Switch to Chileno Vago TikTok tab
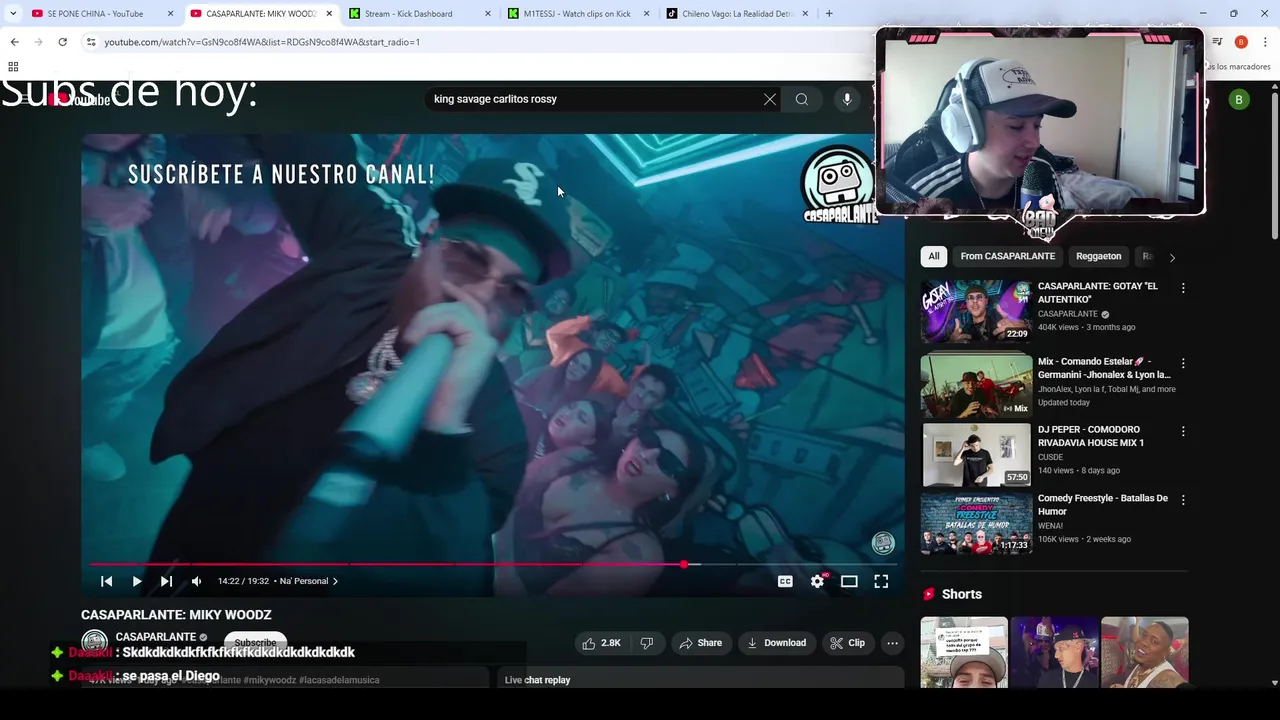1280x720 pixels. pos(737,14)
